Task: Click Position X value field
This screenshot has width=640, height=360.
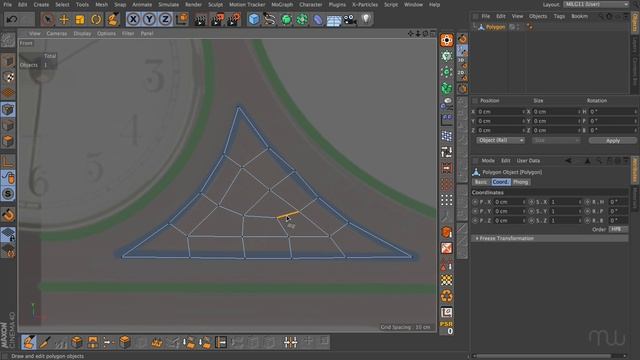Action: 501,111
